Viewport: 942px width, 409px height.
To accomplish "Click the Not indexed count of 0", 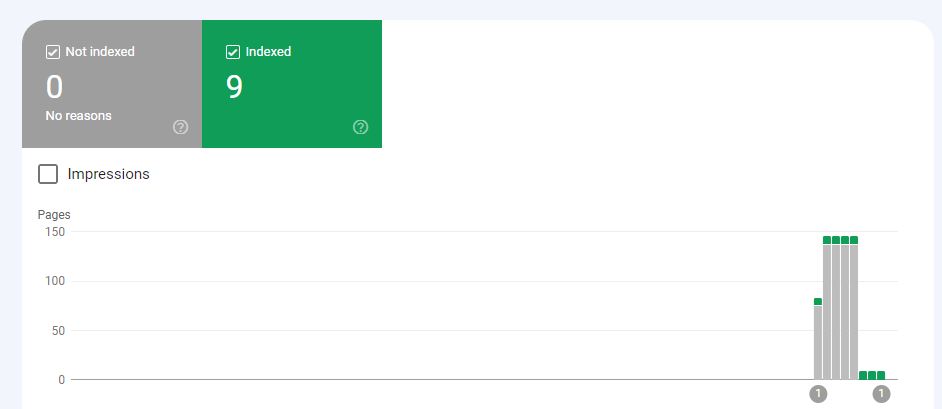I will [54, 88].
